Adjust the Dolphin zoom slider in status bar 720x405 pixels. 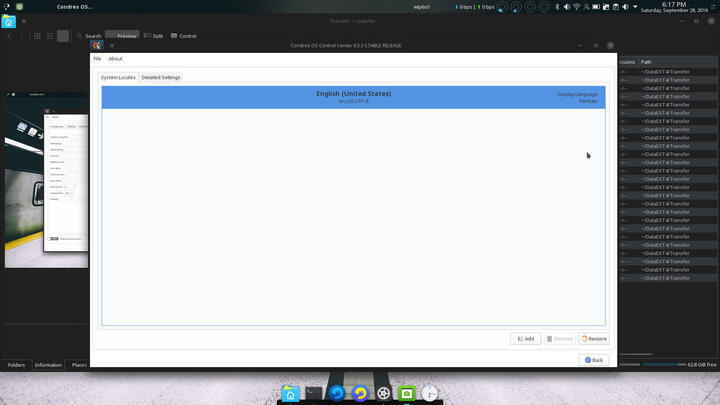630,365
